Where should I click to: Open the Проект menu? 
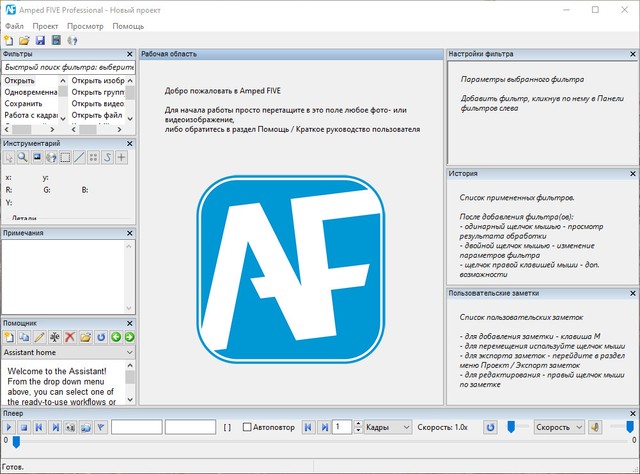click(44, 23)
